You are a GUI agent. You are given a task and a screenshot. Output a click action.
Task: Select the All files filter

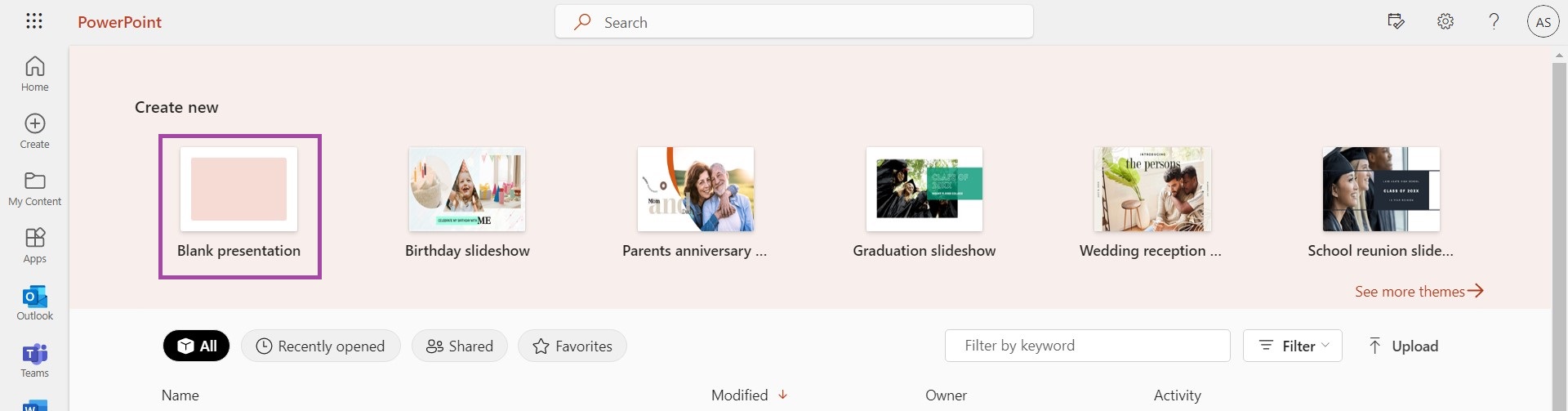[x=196, y=346]
